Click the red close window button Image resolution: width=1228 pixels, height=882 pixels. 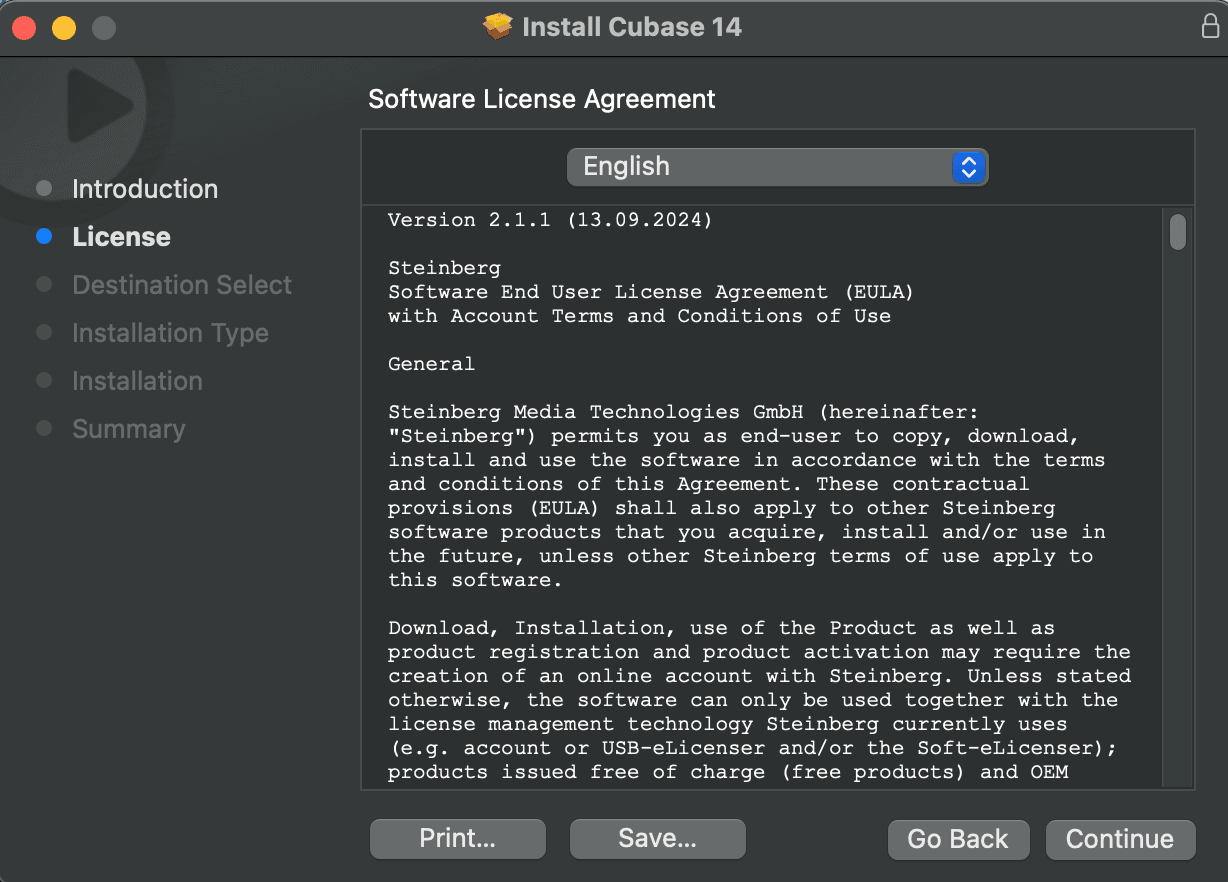click(24, 27)
